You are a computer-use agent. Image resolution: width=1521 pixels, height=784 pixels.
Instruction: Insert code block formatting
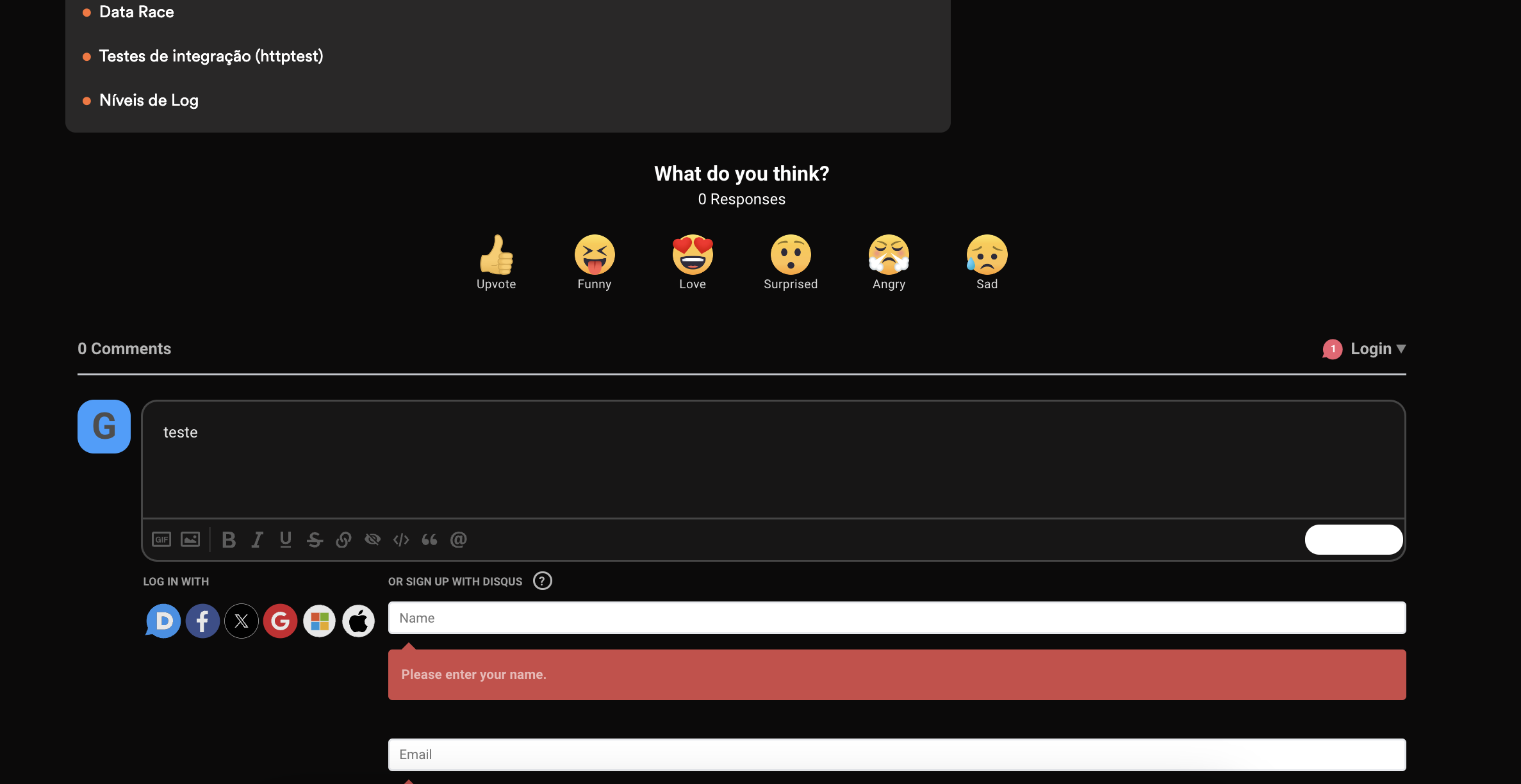[401, 539]
